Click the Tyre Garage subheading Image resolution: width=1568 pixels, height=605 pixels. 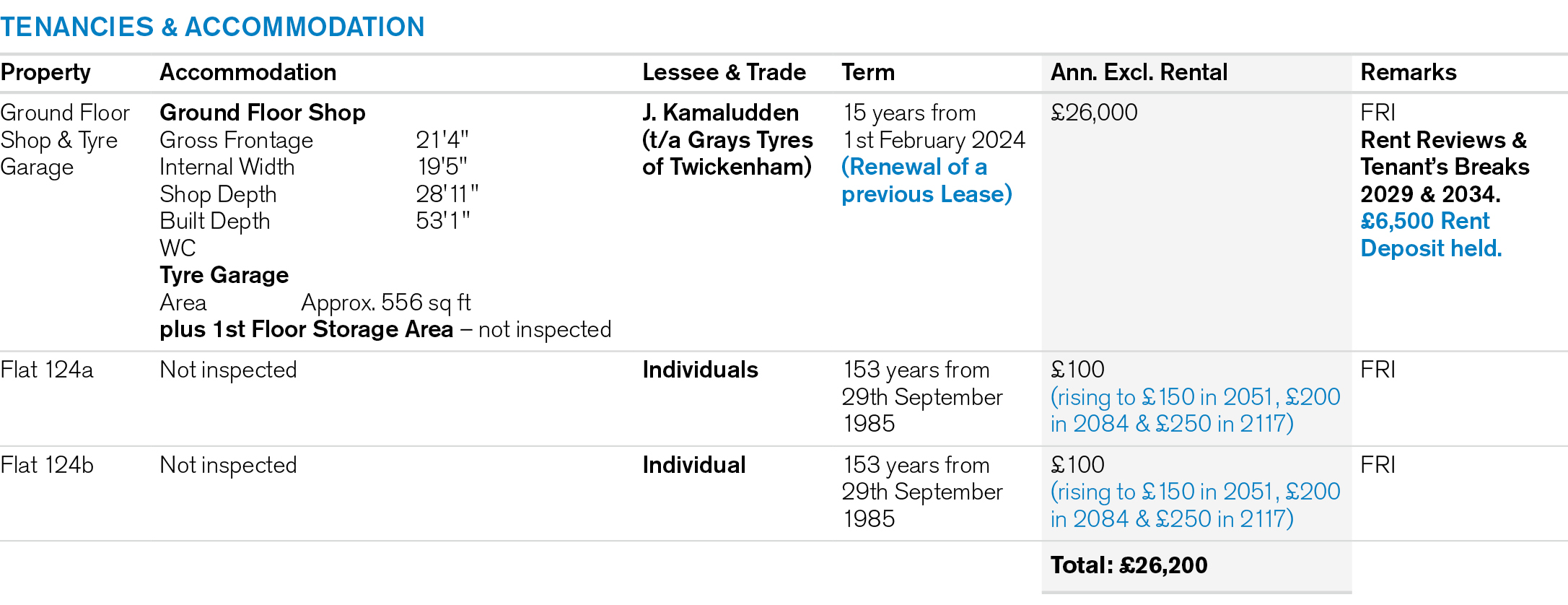224,275
